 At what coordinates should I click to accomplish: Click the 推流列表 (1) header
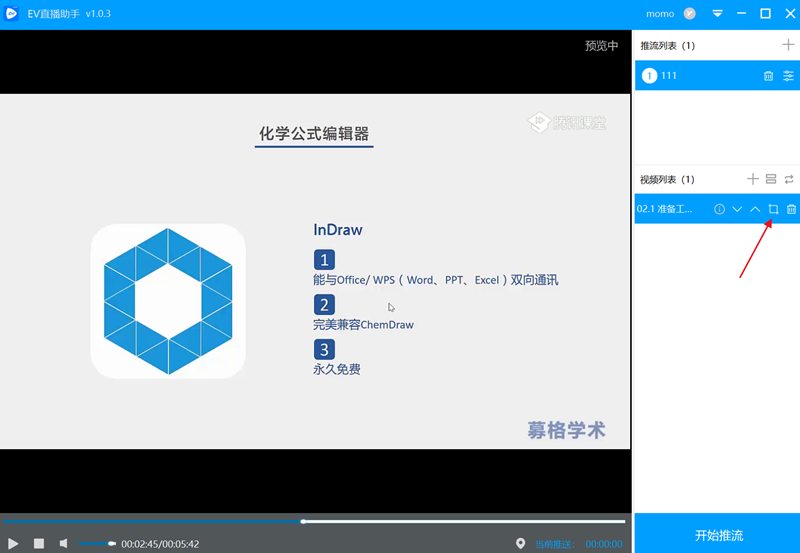coord(667,46)
